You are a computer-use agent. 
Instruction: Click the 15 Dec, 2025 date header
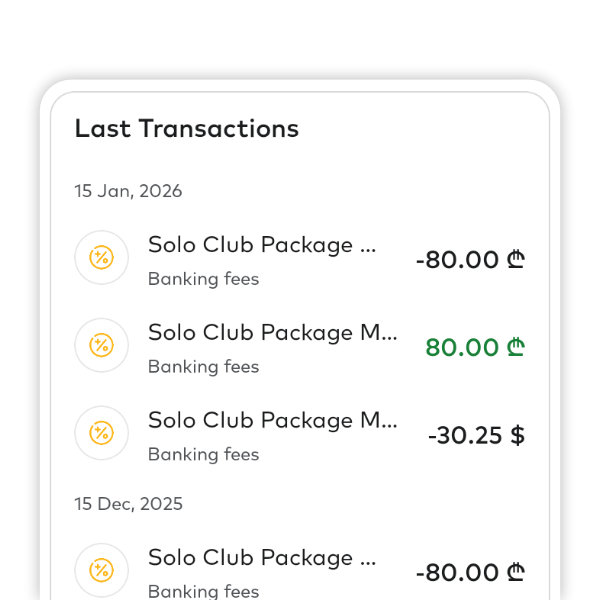tap(129, 504)
